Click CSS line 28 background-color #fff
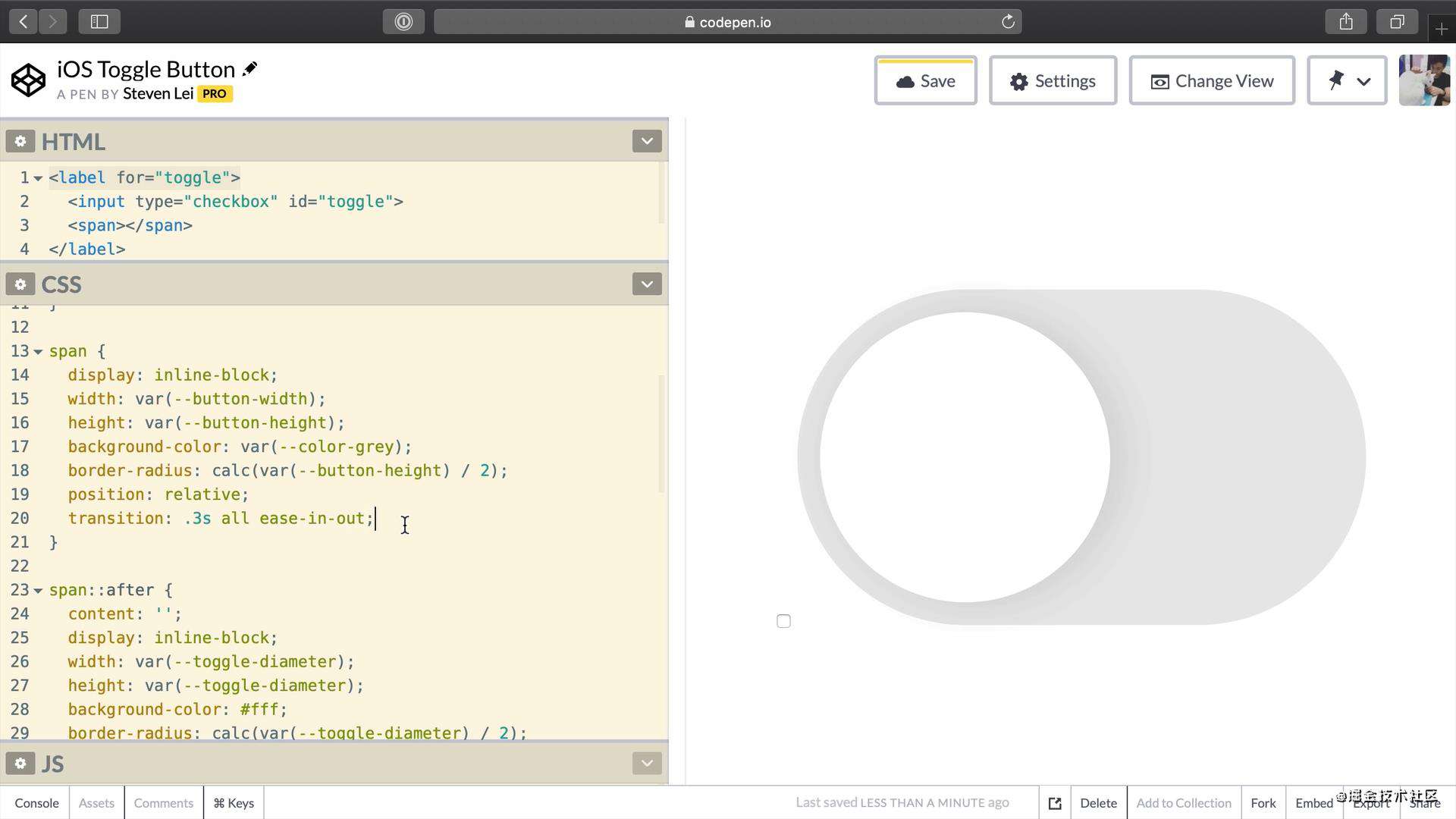The width and height of the screenshot is (1456, 819). (x=177, y=710)
